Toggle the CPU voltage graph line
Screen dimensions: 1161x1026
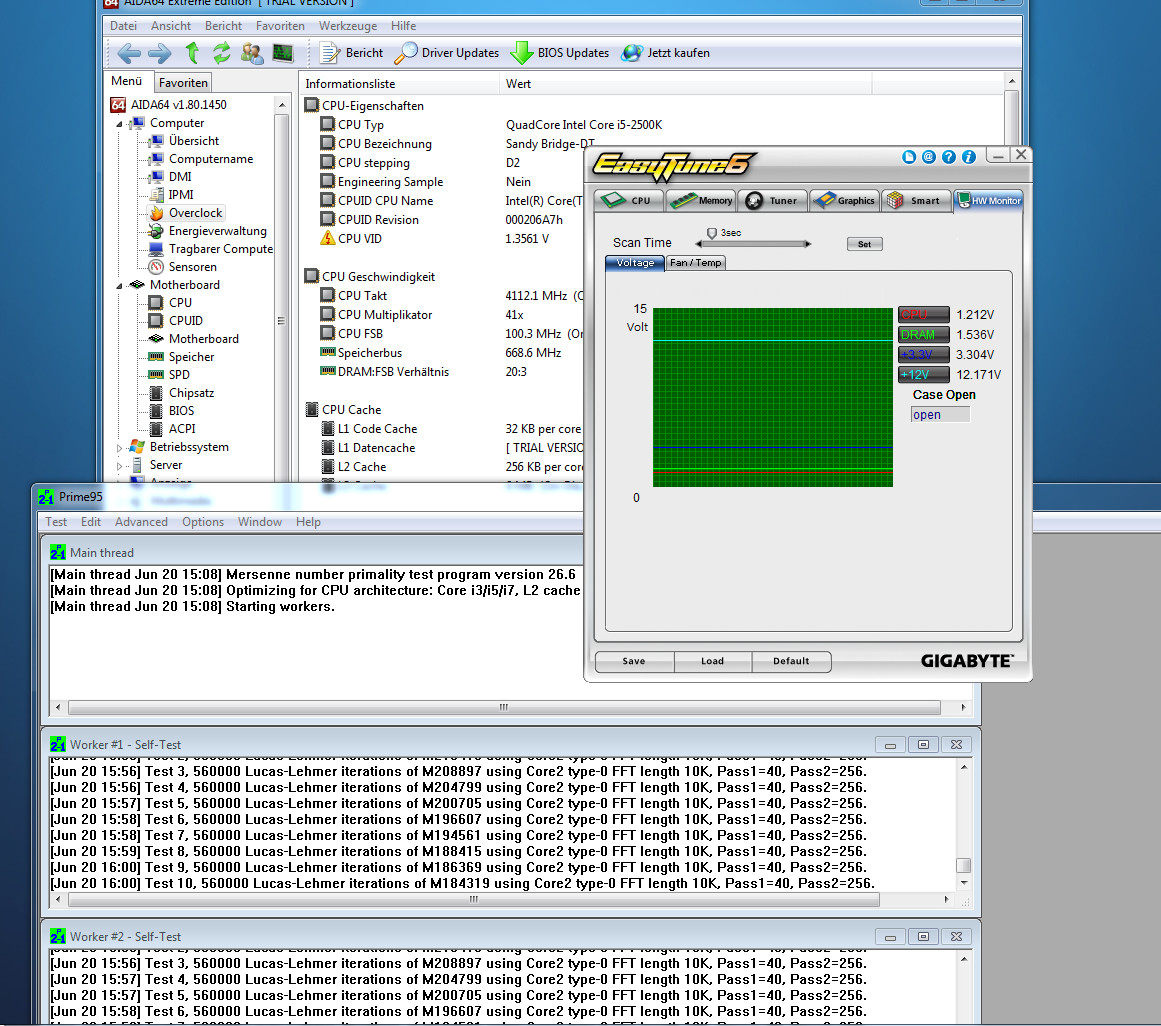[x=923, y=315]
